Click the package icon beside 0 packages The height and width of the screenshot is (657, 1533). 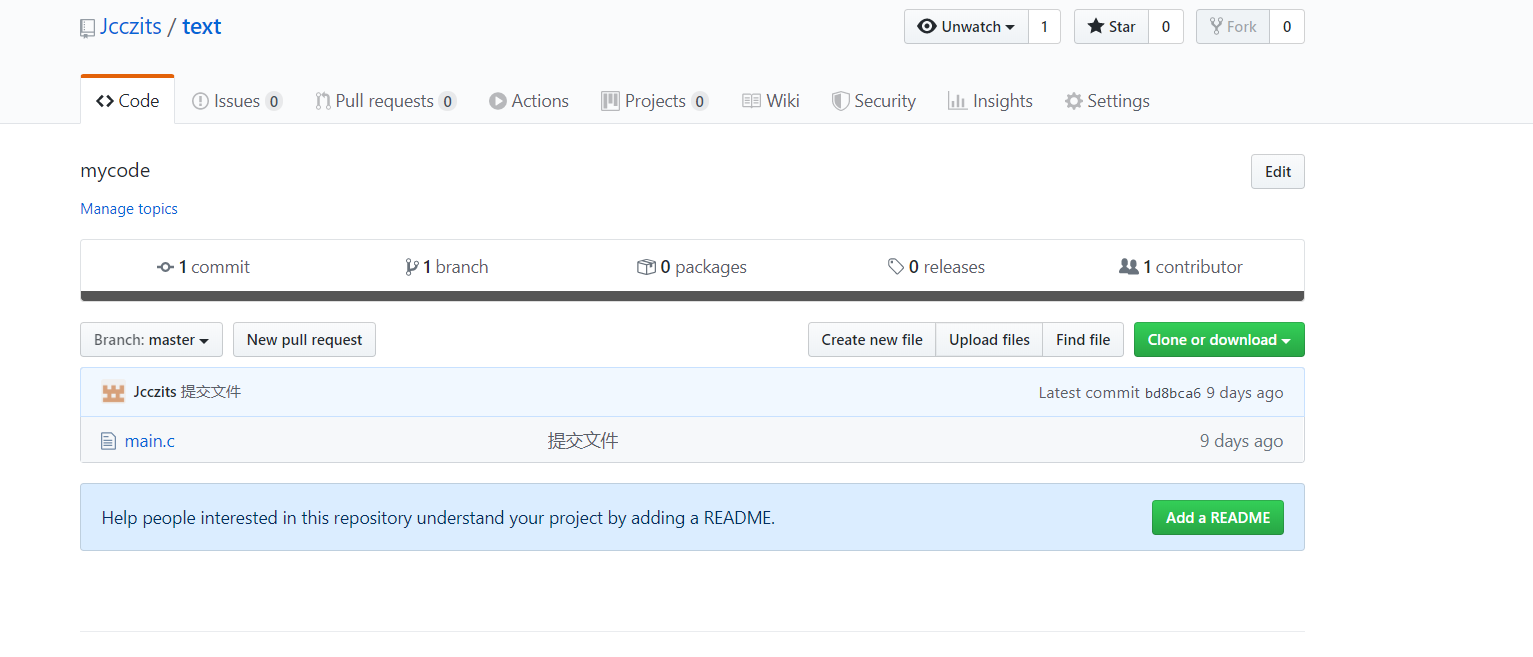(x=646, y=267)
